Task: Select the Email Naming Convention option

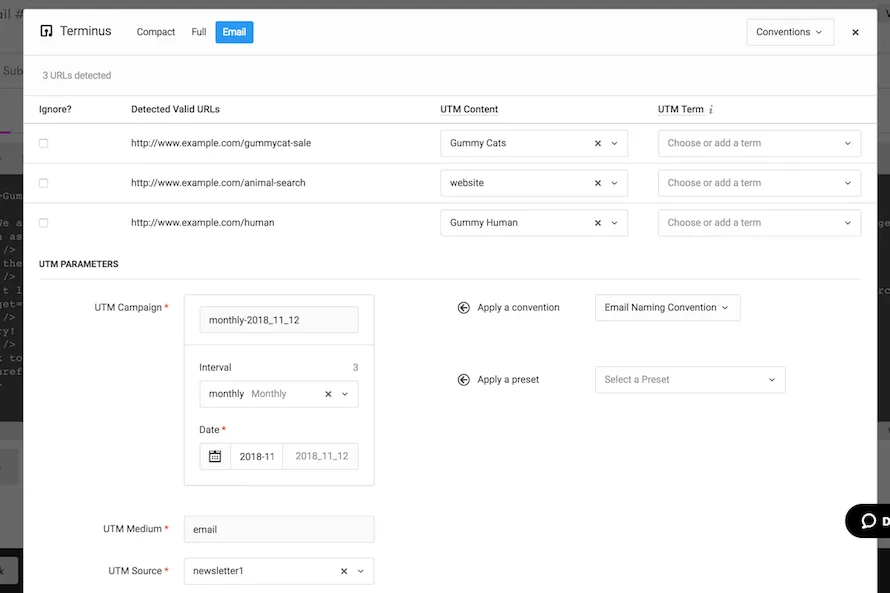Action: [667, 308]
